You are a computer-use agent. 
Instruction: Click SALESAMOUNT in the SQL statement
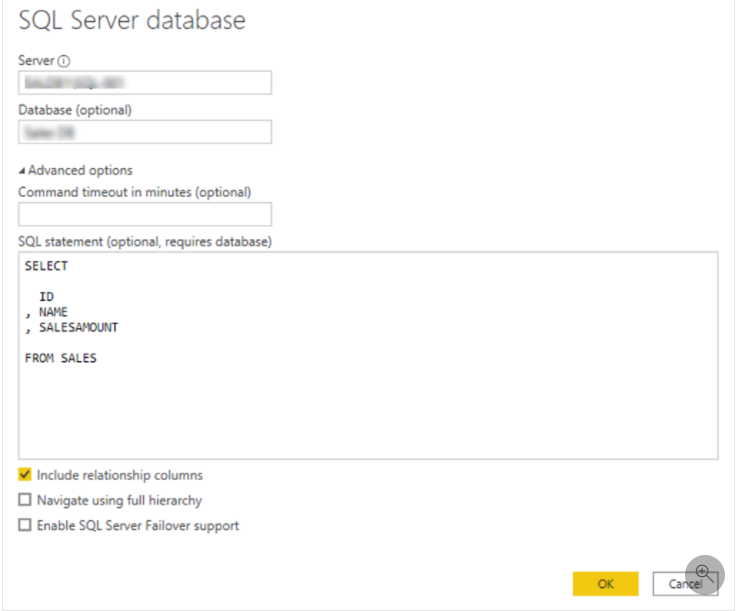click(x=79, y=328)
